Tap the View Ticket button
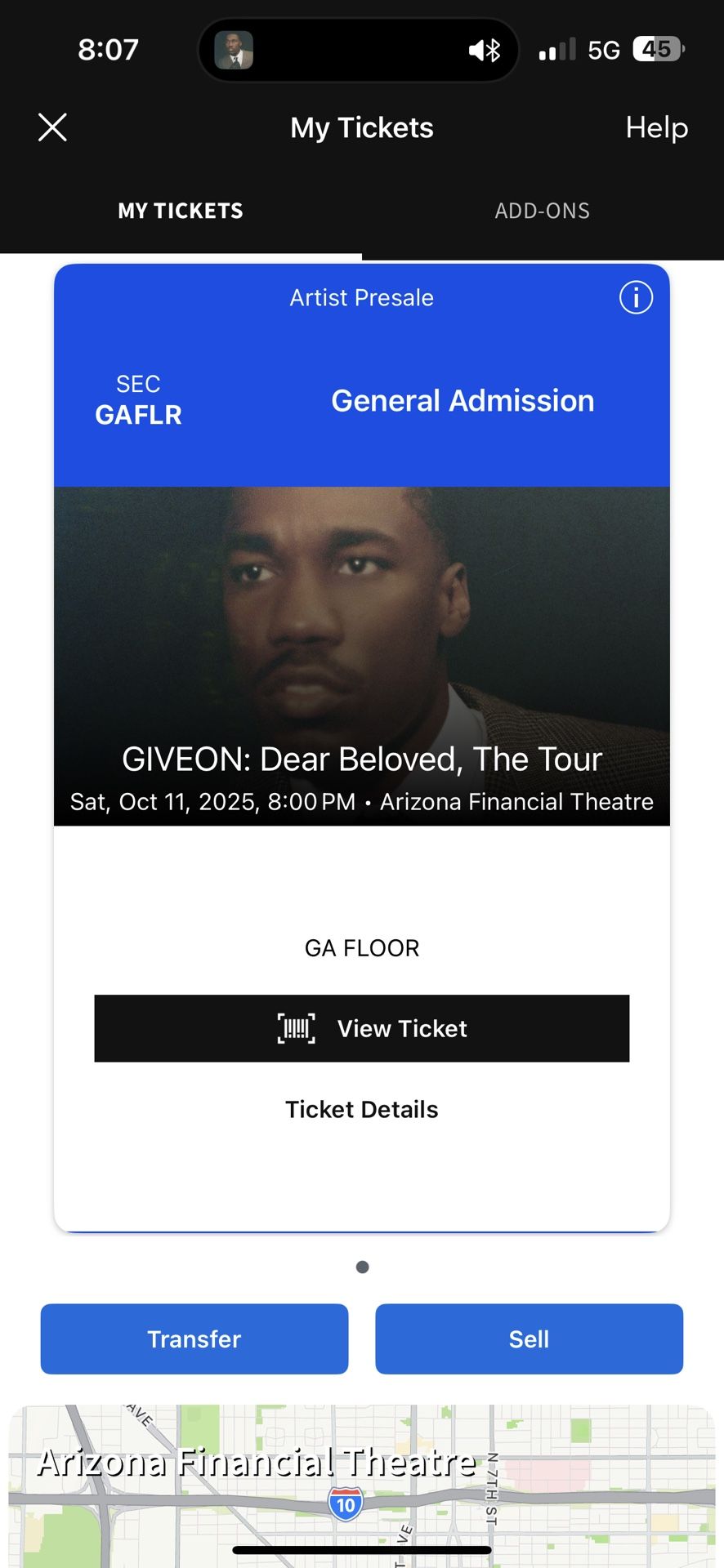The image size is (724, 1568). (x=362, y=1028)
